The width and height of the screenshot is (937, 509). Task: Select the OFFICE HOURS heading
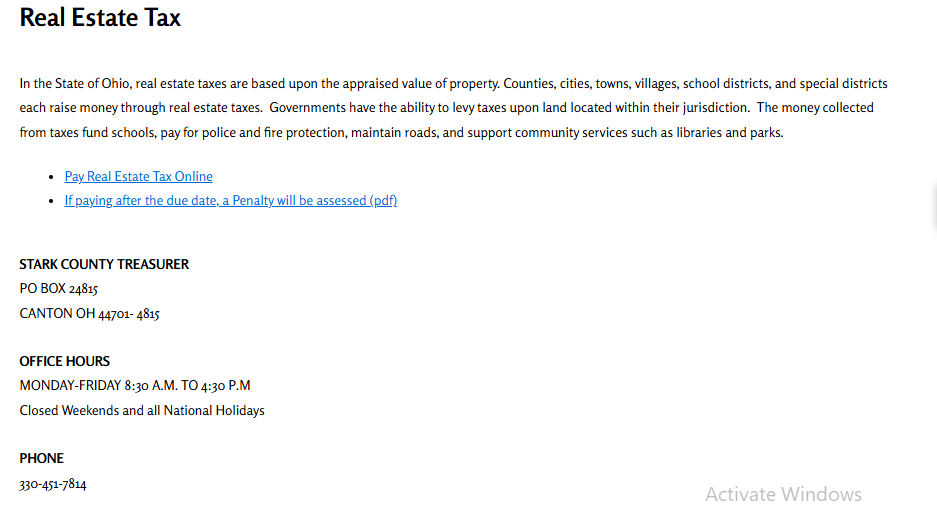pyautogui.click(x=65, y=361)
